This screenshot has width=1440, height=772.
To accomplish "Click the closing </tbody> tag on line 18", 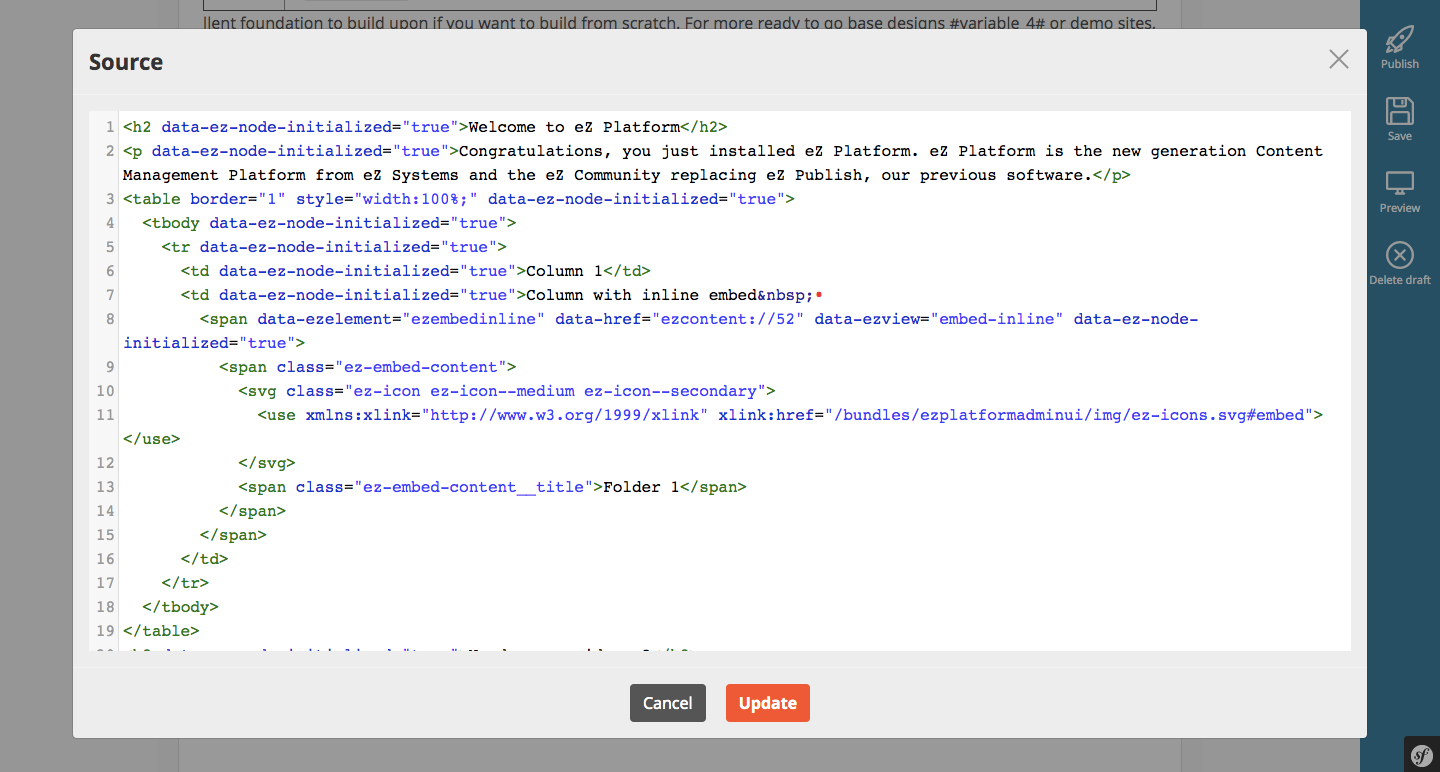I will (180, 607).
